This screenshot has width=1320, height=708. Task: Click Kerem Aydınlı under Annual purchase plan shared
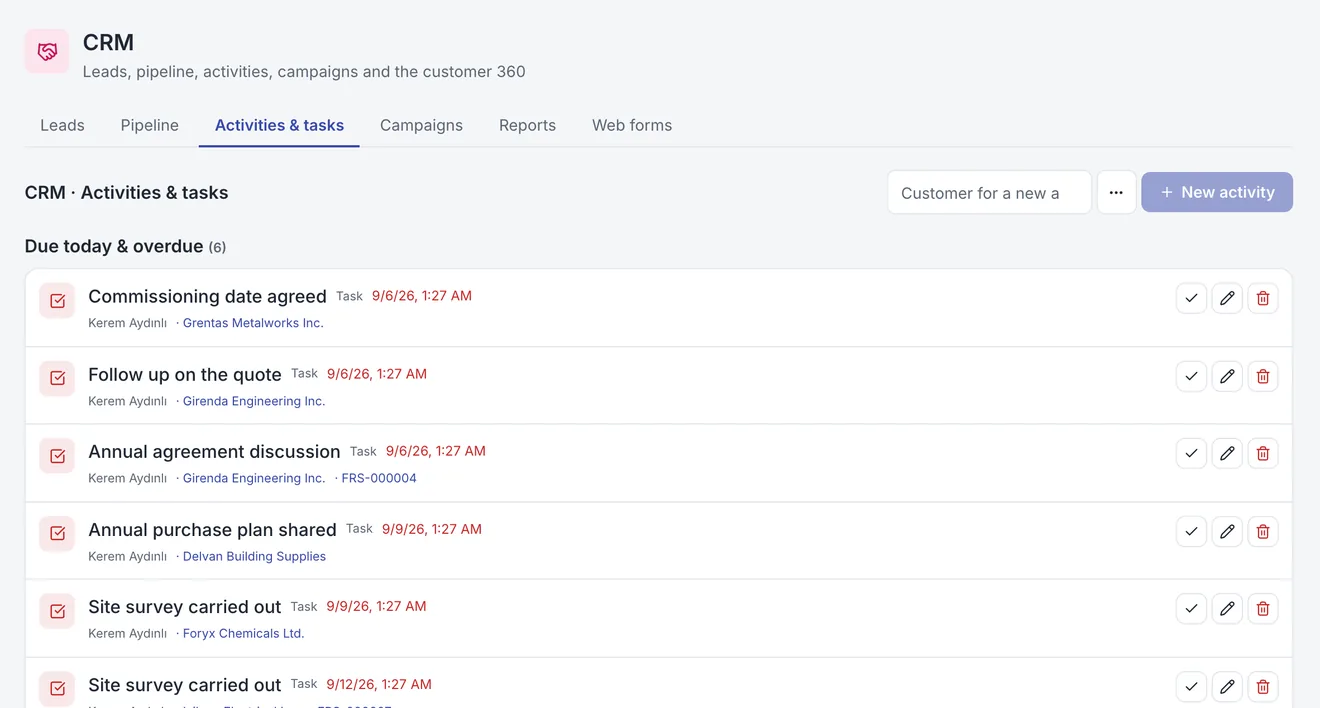coord(127,556)
